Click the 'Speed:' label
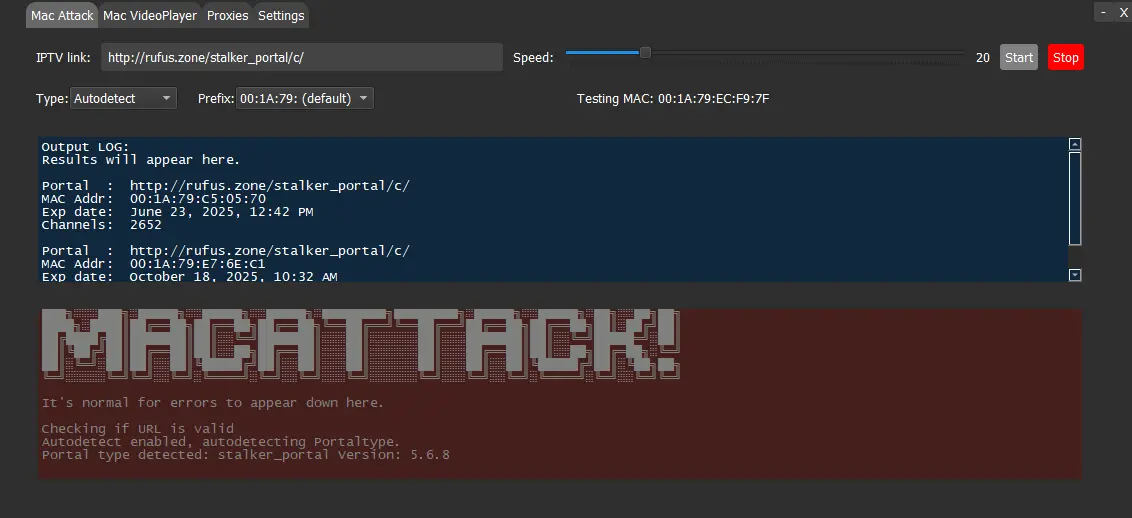Viewport: 1132px width, 518px height. [x=534, y=57]
